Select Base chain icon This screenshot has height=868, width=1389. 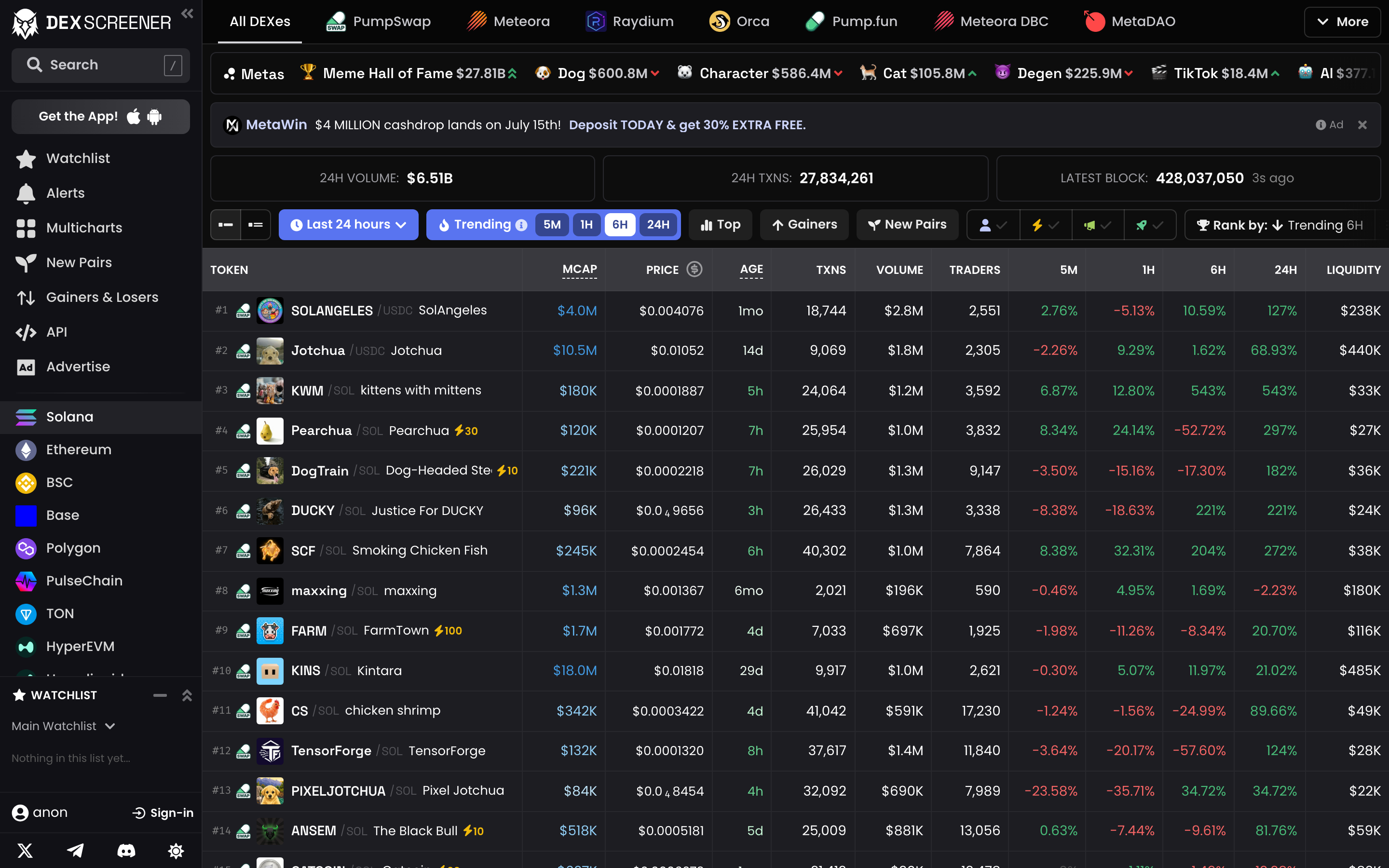26,515
